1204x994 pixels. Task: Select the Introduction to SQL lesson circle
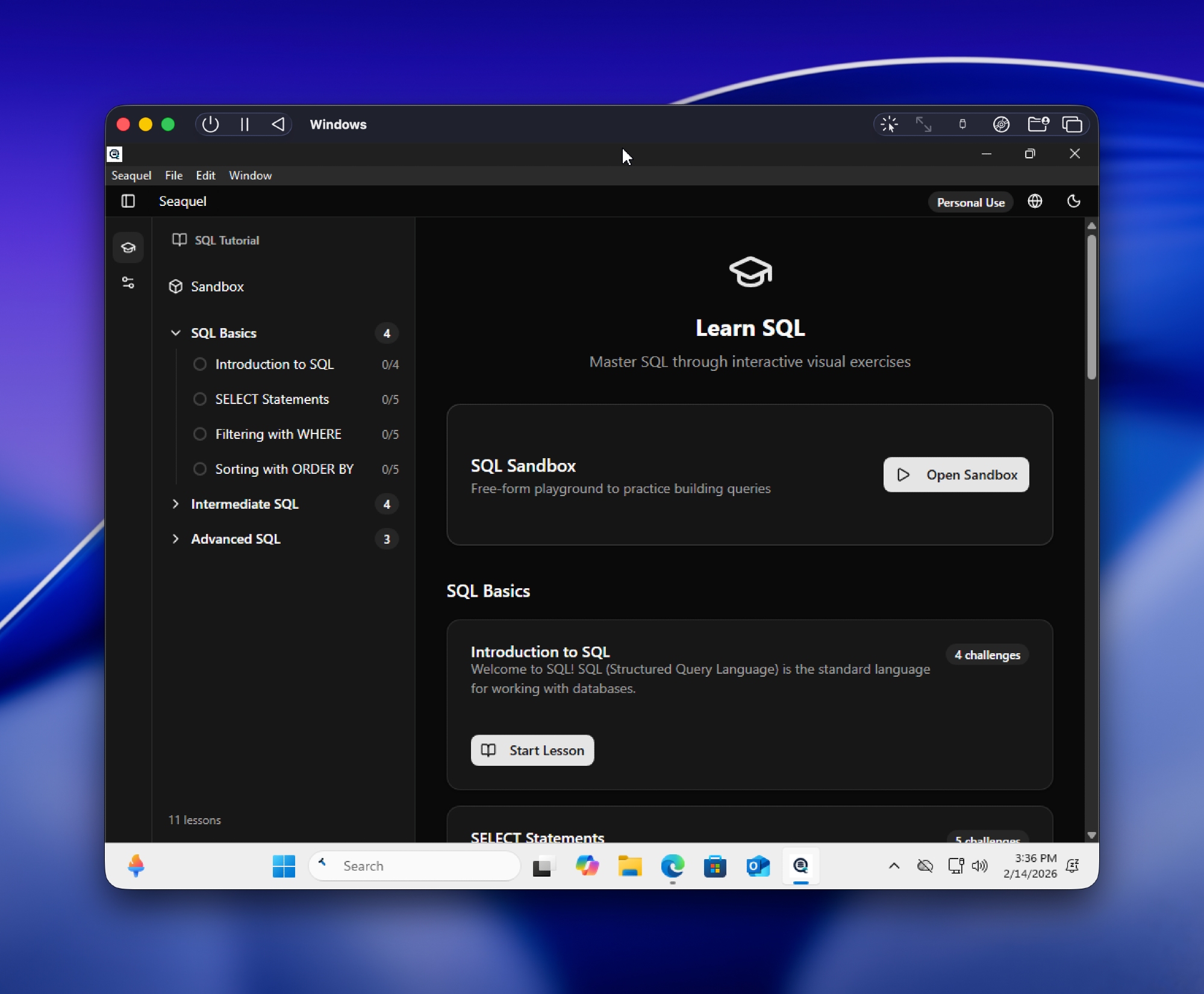pyautogui.click(x=200, y=364)
